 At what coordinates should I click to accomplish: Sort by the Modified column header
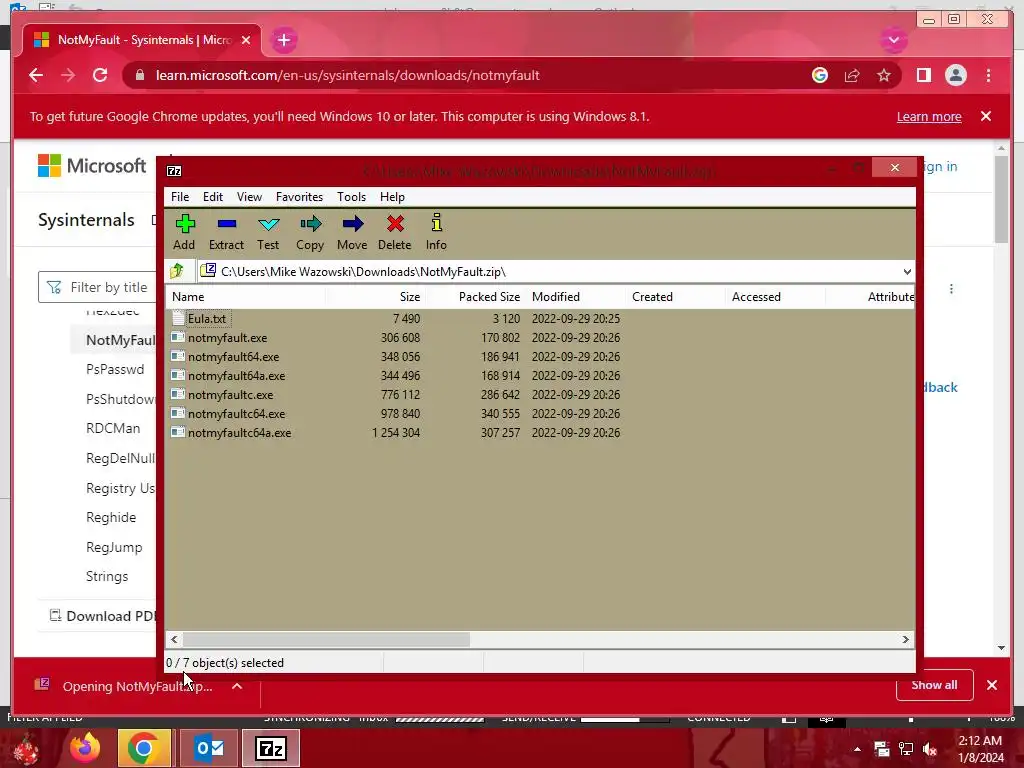tap(576, 296)
